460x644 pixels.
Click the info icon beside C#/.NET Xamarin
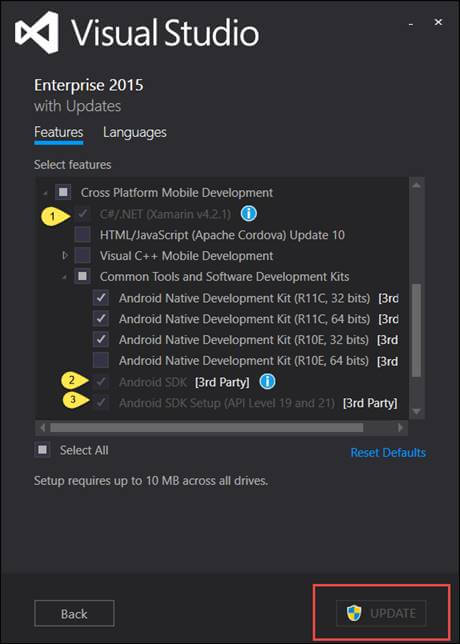(x=248, y=214)
